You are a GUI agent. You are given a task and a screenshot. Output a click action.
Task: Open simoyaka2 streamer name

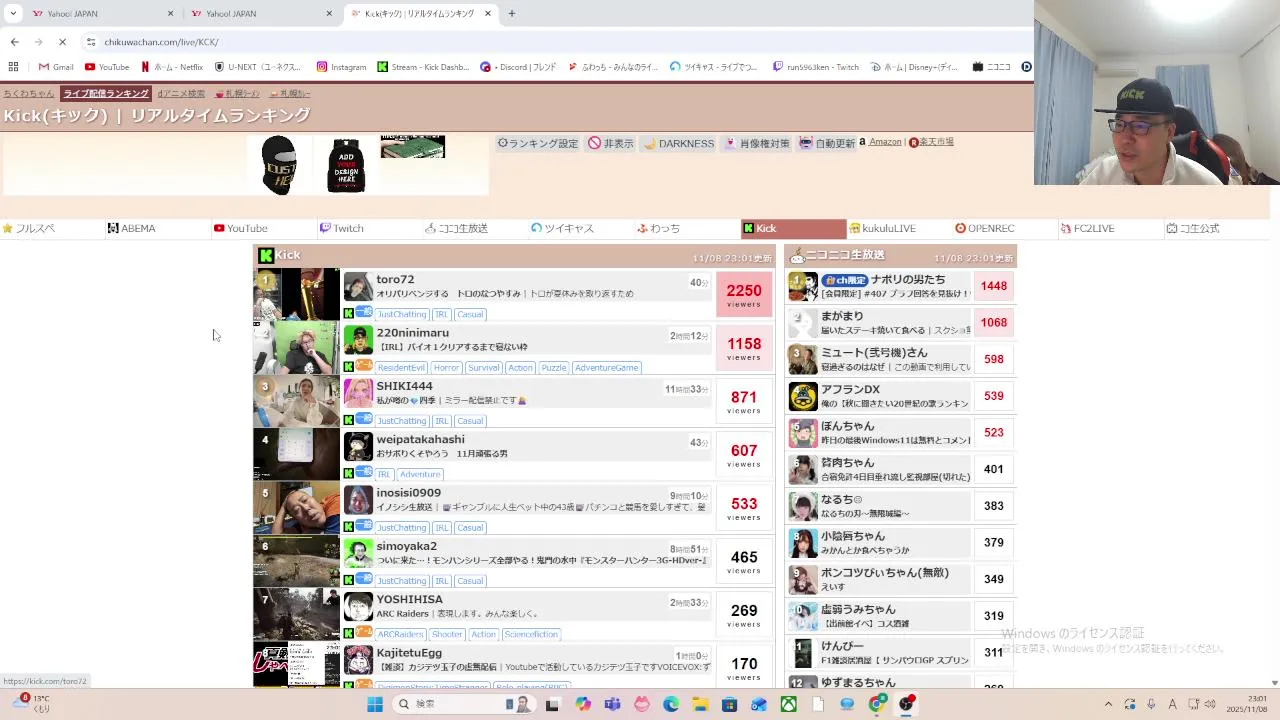(406, 547)
